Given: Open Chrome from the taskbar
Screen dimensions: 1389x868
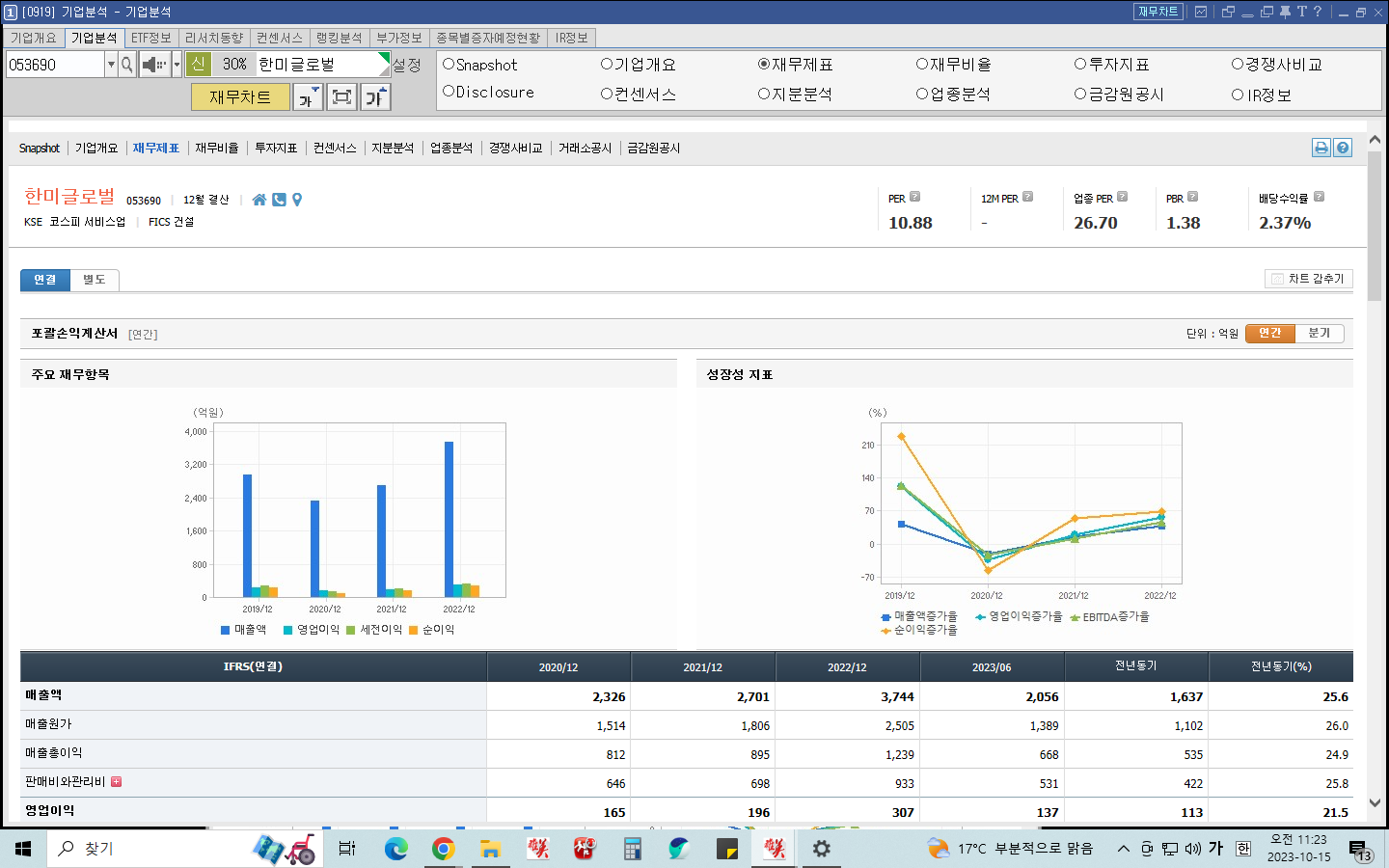Looking at the screenshot, I should pyautogui.click(x=443, y=849).
